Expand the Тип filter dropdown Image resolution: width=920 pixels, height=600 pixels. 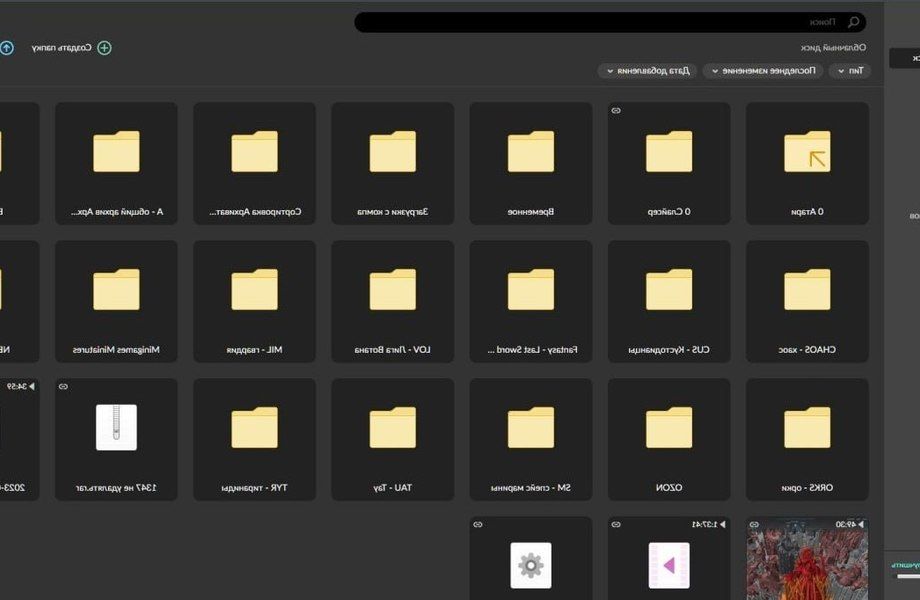click(850, 70)
